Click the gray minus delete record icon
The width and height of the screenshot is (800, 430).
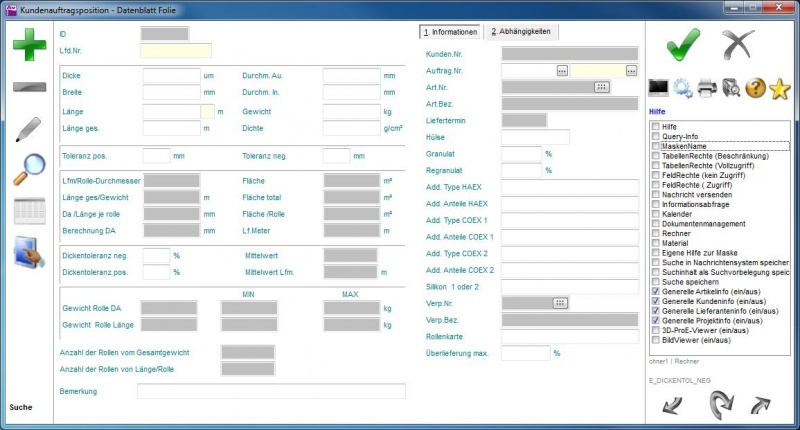pos(30,87)
